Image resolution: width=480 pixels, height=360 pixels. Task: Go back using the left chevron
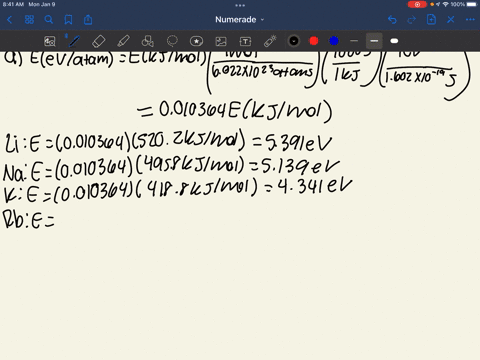(x=9, y=20)
